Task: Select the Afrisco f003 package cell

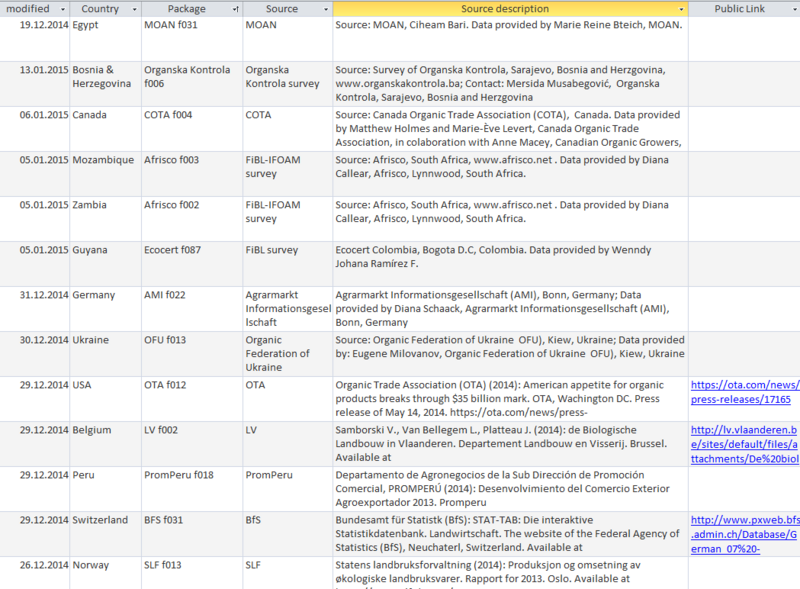Action: pyautogui.click(x=192, y=174)
